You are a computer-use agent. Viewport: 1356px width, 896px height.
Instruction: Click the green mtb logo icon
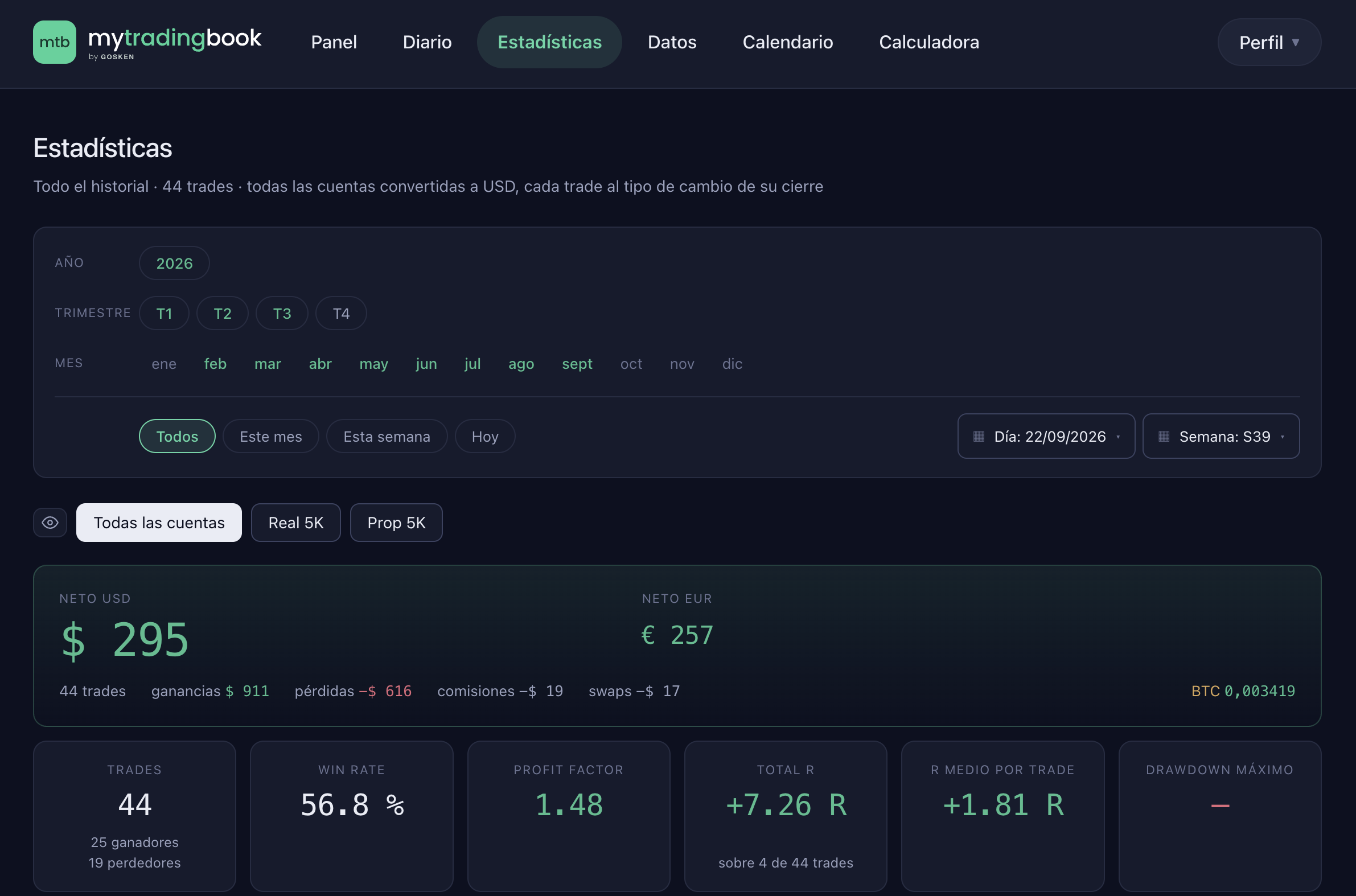(54, 42)
